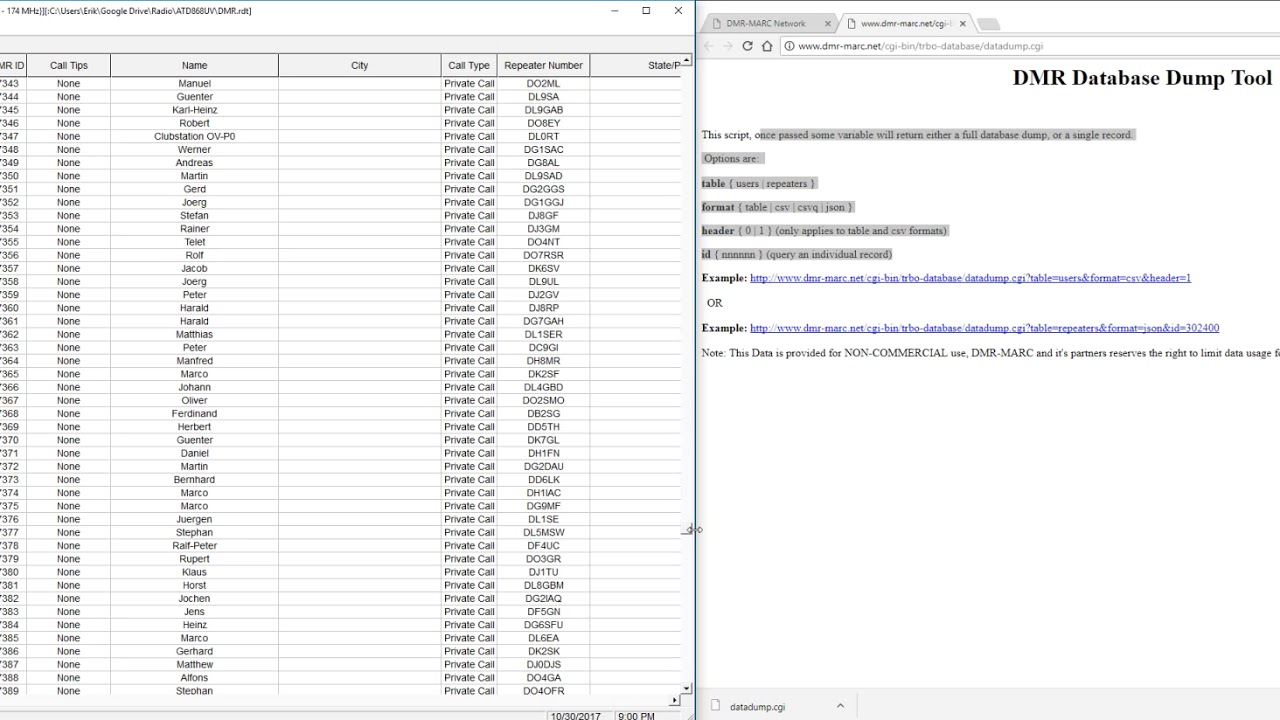Click the DMR Database Dump Tool heading
This screenshot has height=720, width=1280.
1142,78
